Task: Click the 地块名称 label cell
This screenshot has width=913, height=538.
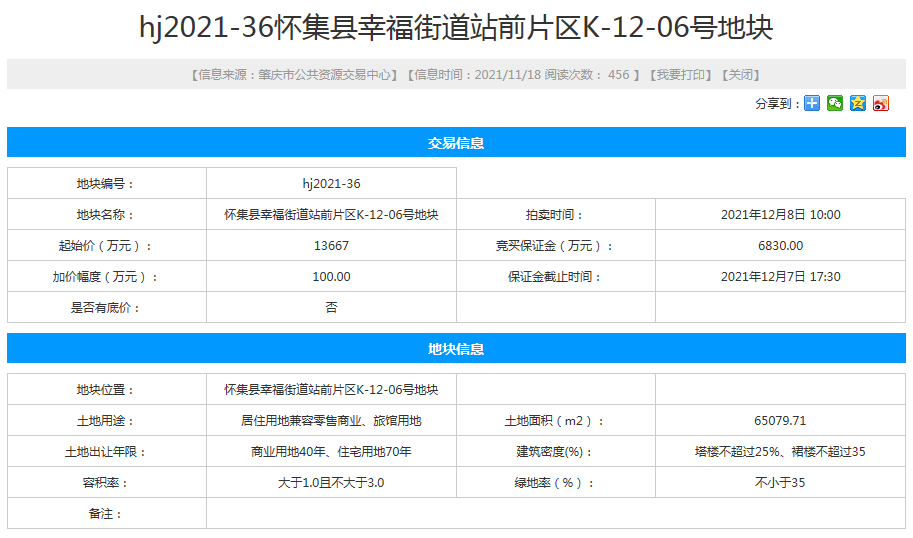Action: click(107, 214)
